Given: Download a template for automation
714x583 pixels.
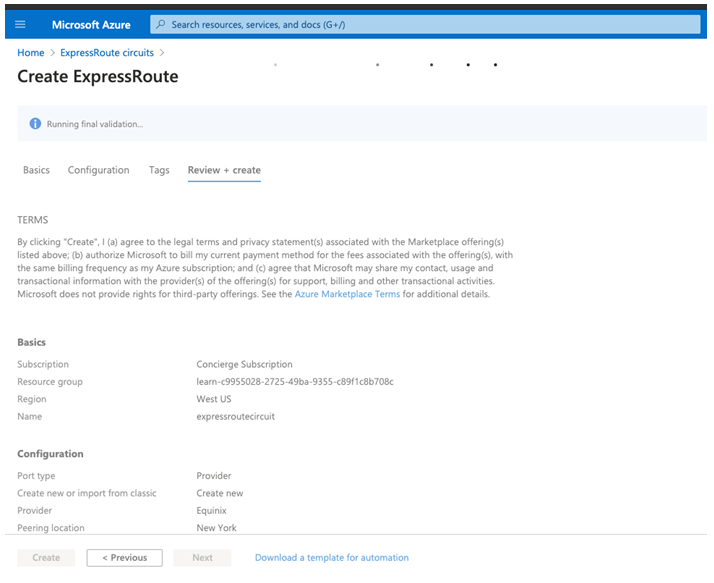Looking at the screenshot, I should coord(331,558).
